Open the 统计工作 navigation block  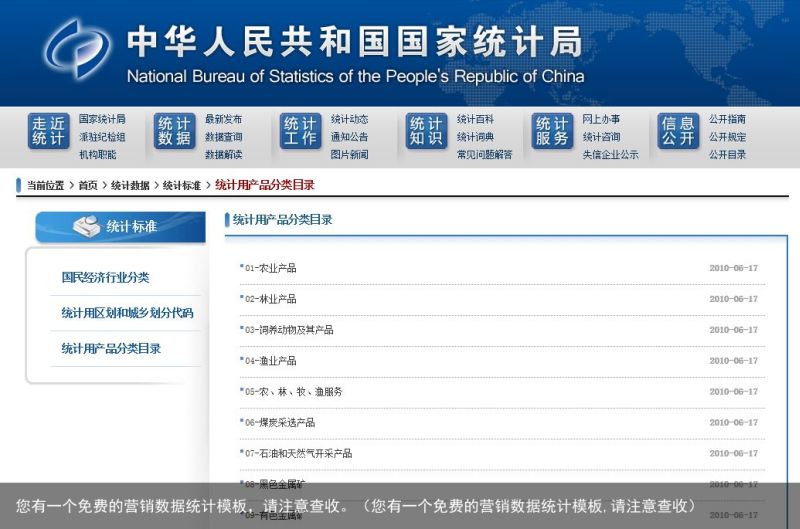click(301, 131)
